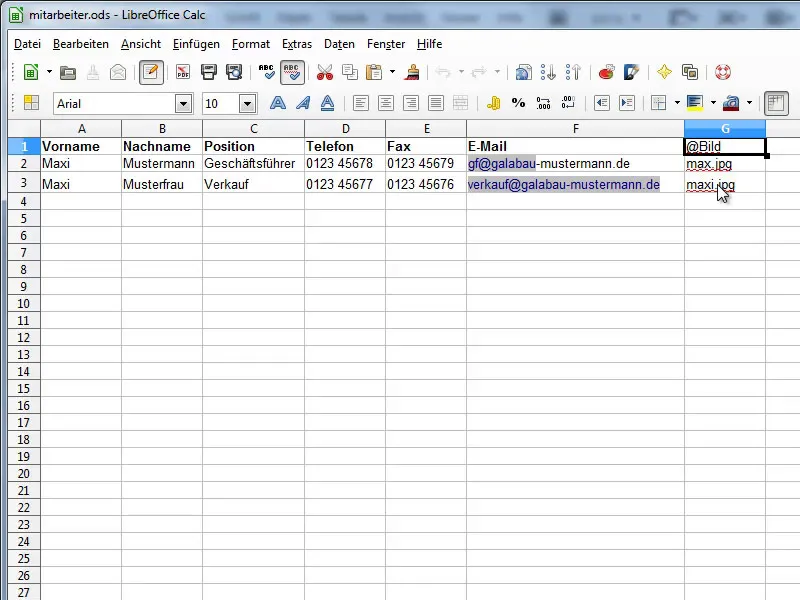The width and height of the screenshot is (800, 600).
Task: Open the Hilfe menu
Action: [x=429, y=44]
